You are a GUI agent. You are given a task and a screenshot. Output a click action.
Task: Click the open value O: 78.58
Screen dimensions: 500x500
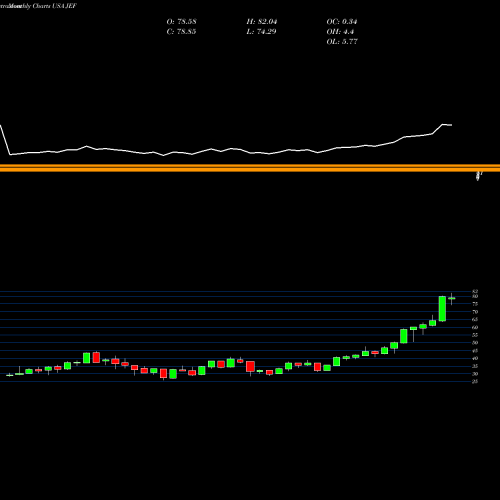(x=181, y=22)
